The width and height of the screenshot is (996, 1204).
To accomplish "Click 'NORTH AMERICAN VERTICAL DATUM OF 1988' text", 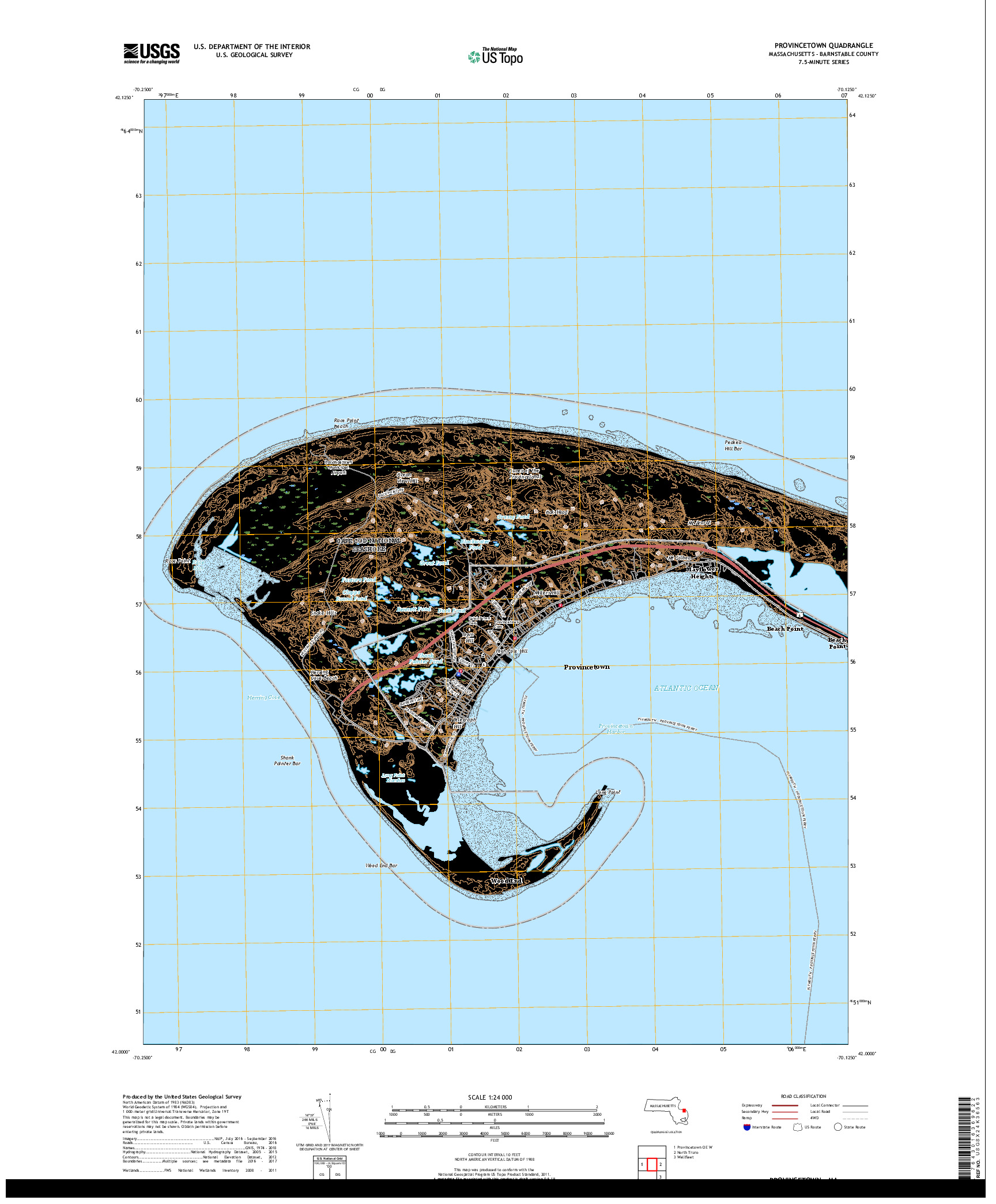I will [x=494, y=1159].
